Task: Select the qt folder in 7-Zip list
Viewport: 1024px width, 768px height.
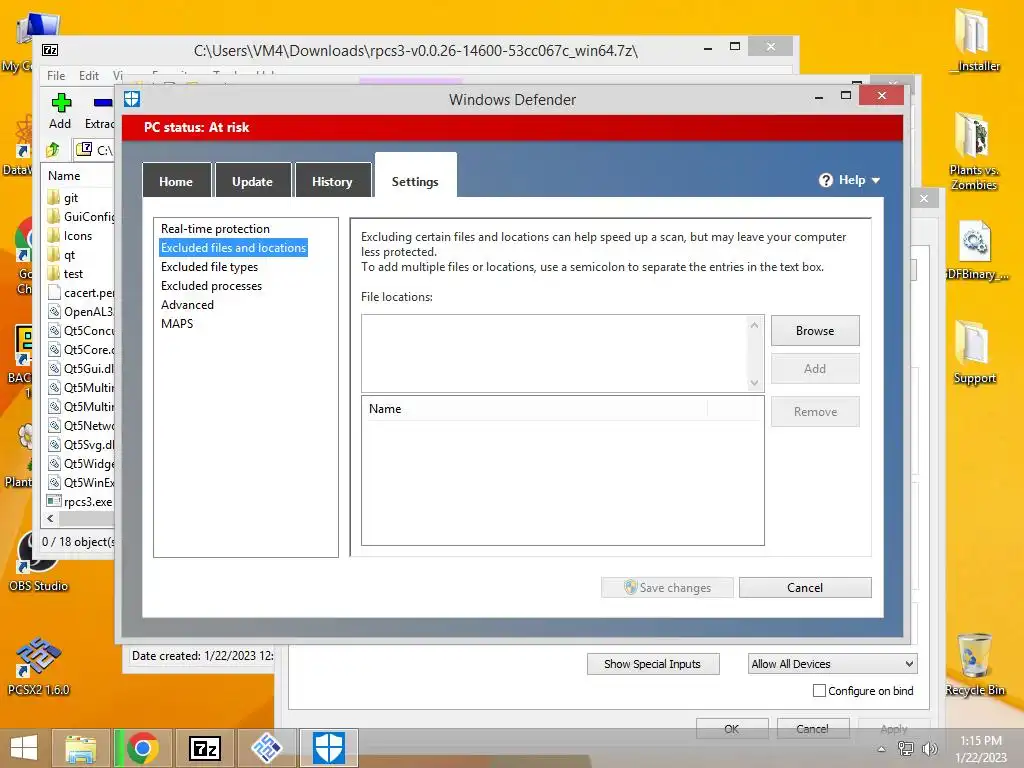Action: coord(69,255)
